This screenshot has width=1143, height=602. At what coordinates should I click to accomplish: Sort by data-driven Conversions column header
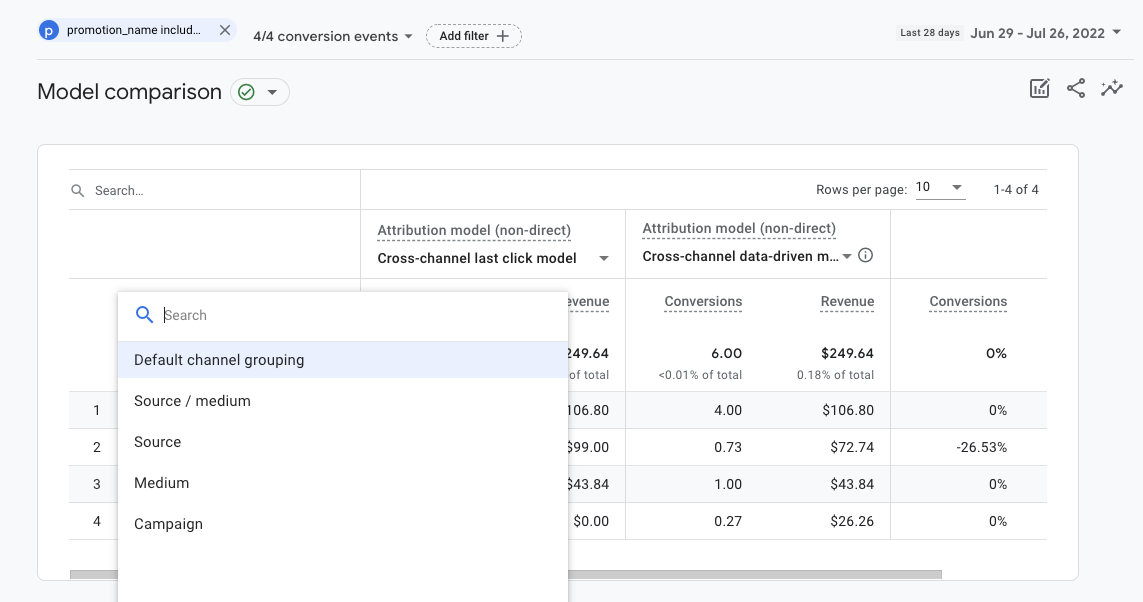tap(703, 302)
